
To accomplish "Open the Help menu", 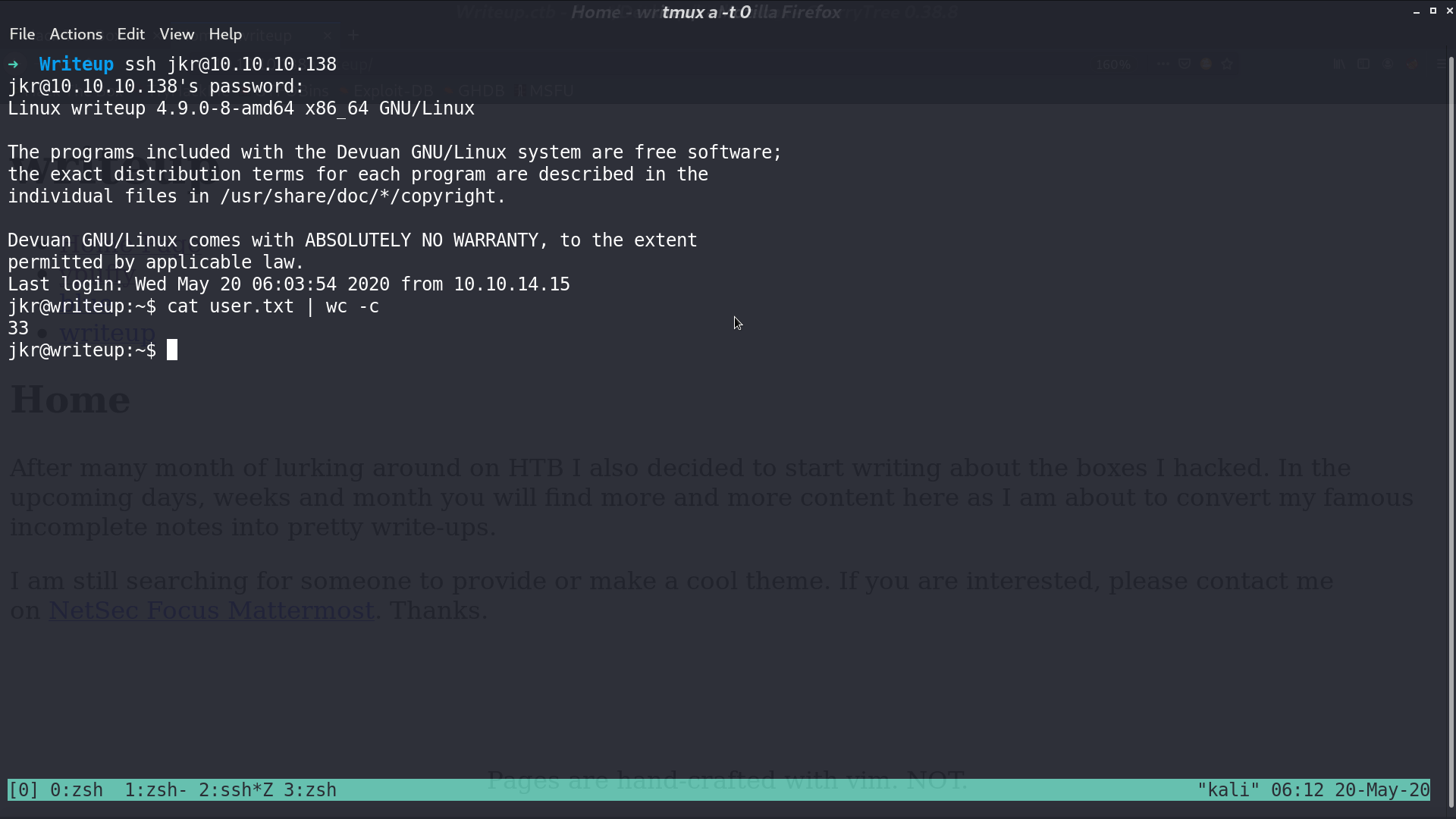I will [x=225, y=34].
